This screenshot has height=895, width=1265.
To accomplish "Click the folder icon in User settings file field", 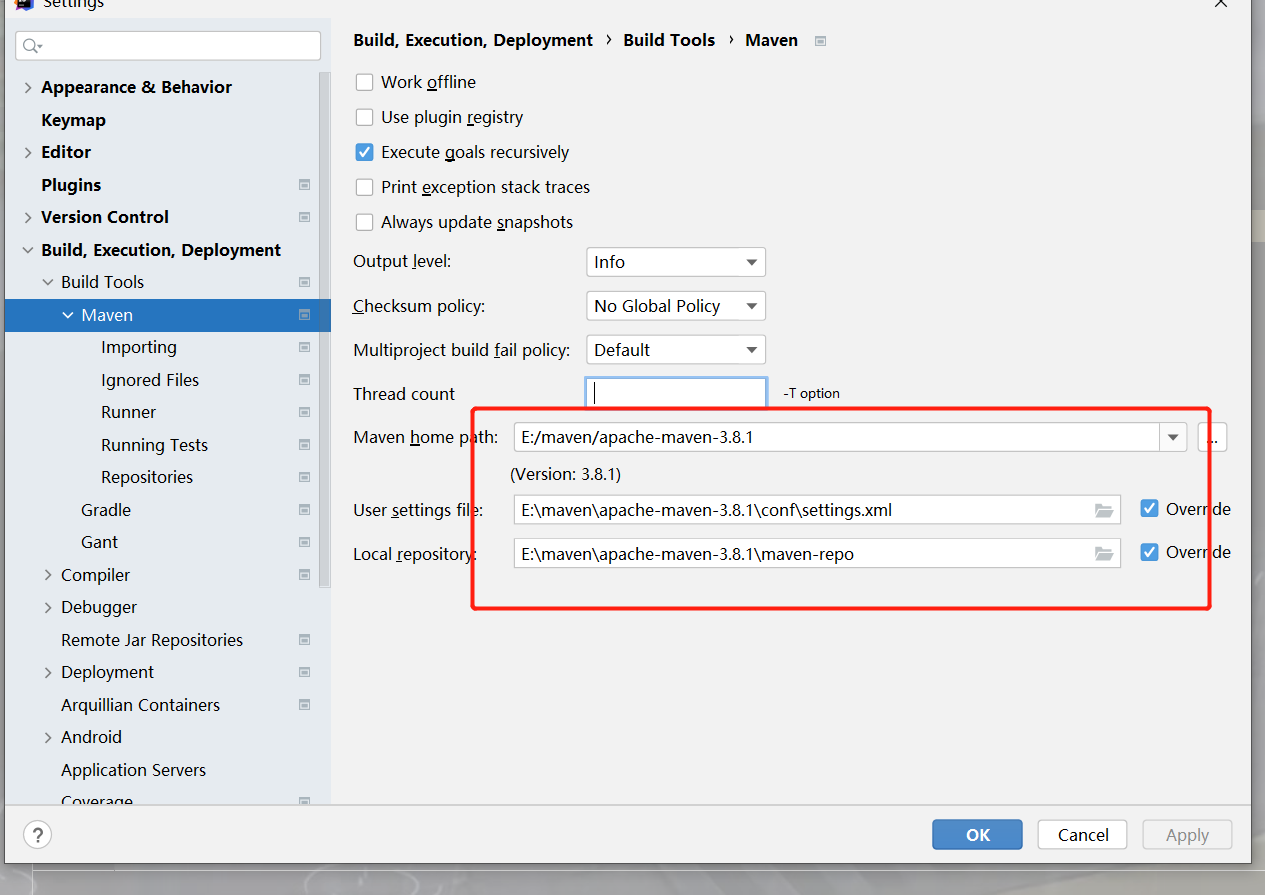I will click(1104, 510).
